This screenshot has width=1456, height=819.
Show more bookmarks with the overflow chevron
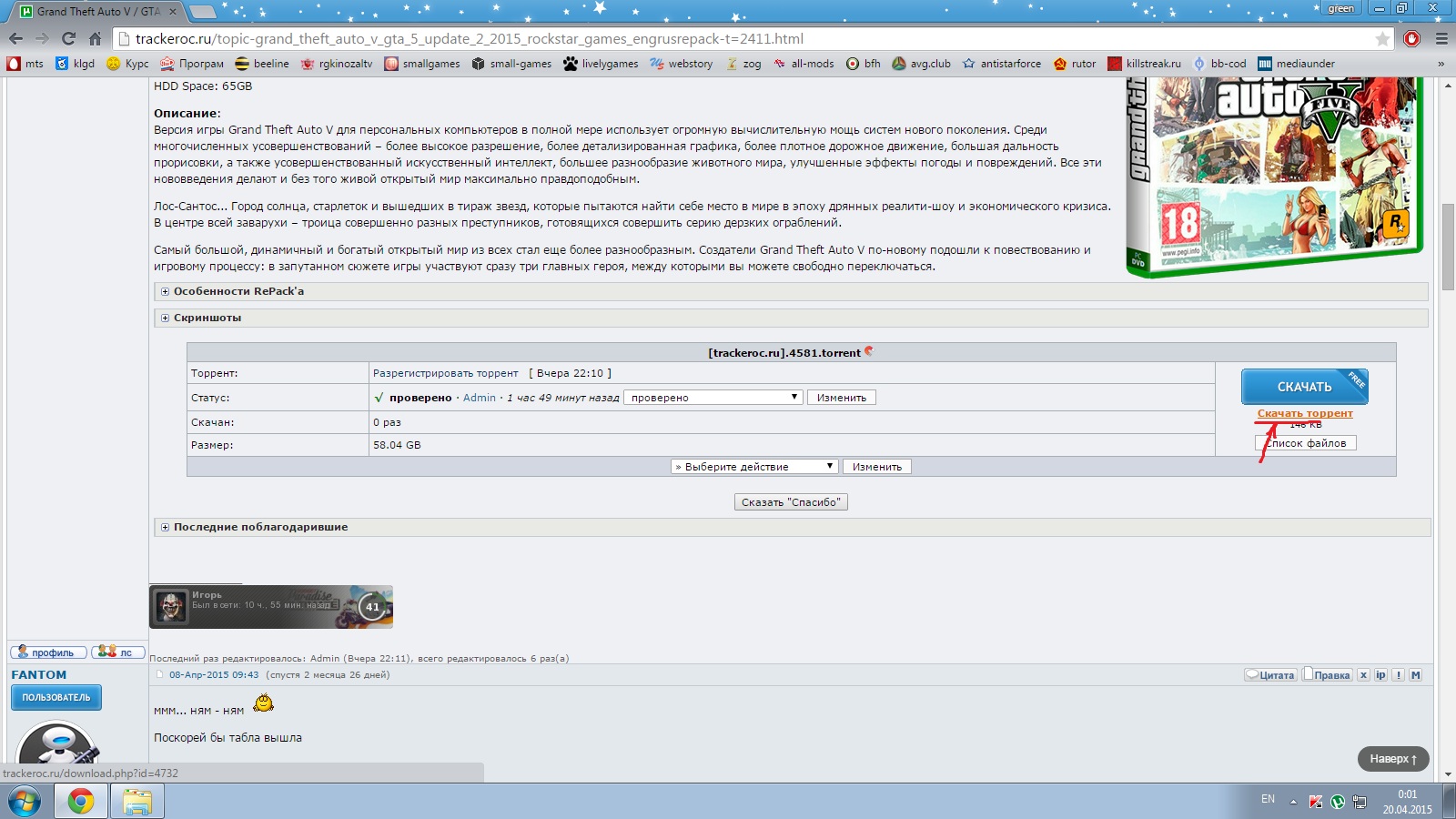[1441, 64]
